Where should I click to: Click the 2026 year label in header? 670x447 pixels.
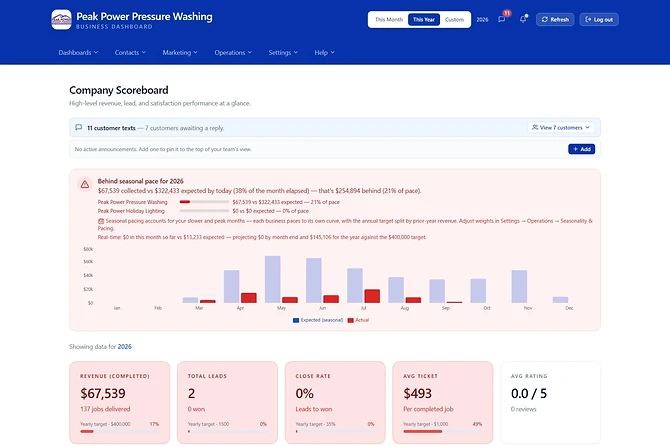pos(482,20)
